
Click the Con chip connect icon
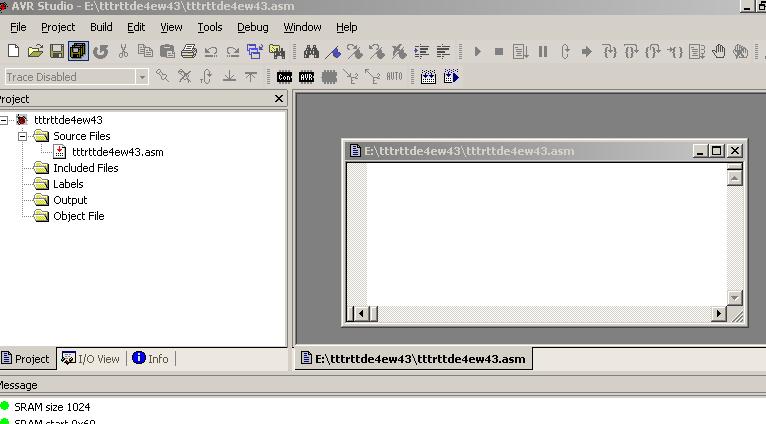click(x=284, y=77)
